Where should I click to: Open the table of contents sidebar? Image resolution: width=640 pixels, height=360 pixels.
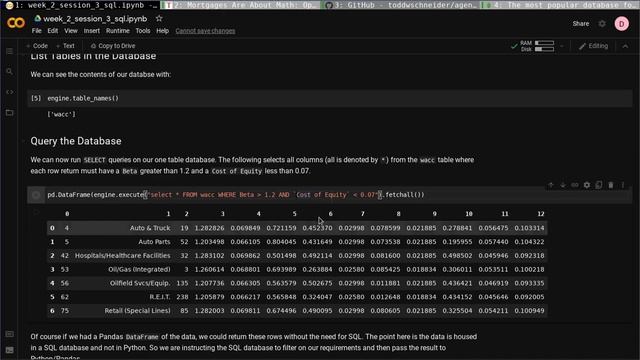pyautogui.click(x=9, y=51)
